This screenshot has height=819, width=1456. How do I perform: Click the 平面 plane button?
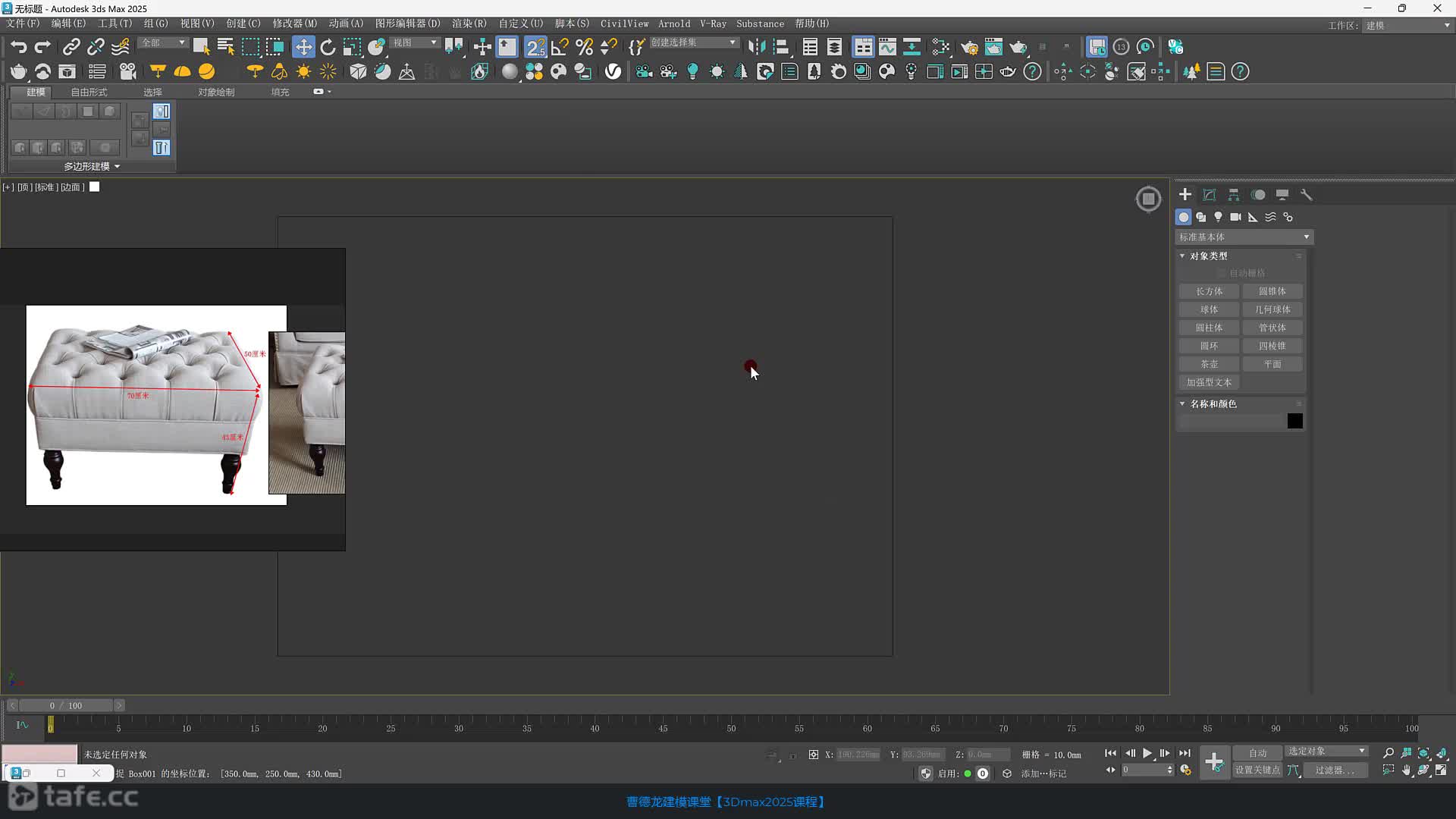pyautogui.click(x=1272, y=364)
